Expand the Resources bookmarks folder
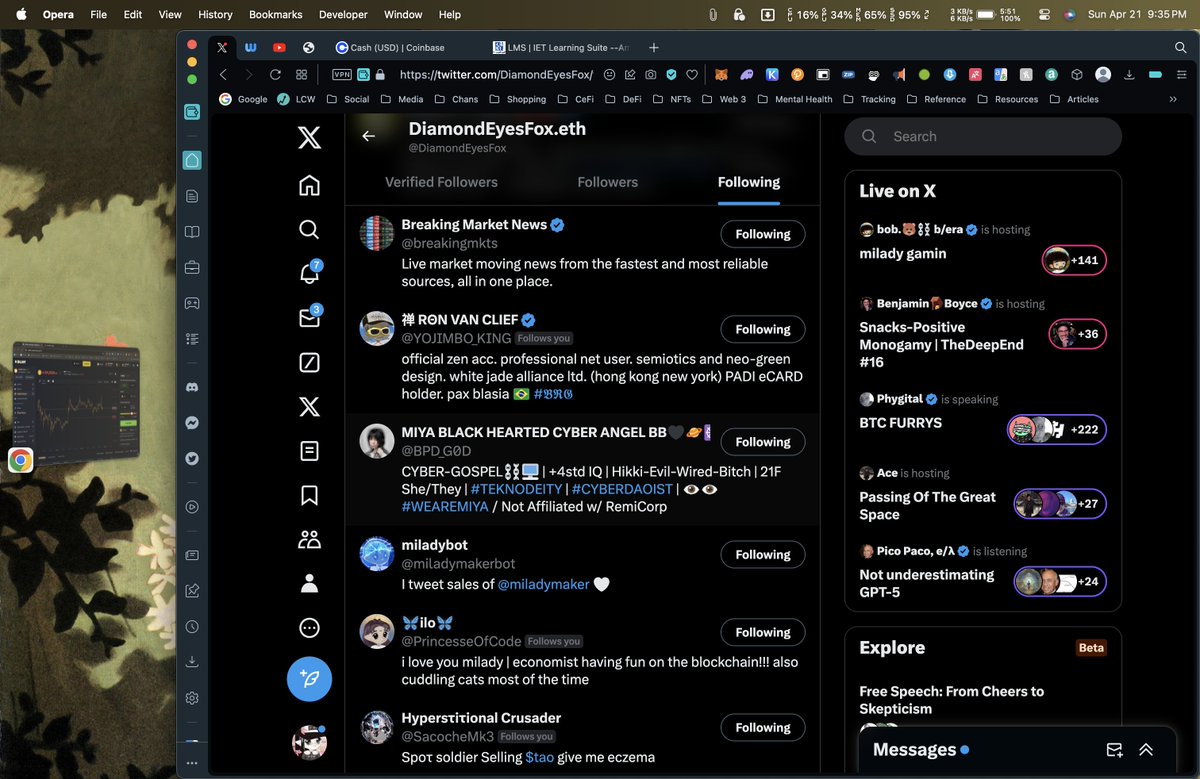1200x779 pixels. [x=1008, y=99]
